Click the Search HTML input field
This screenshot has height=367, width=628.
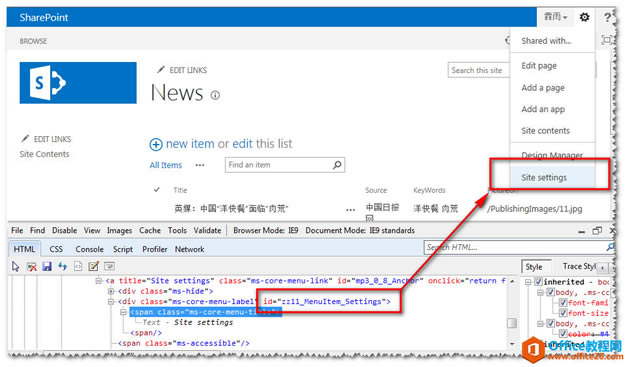tap(515, 247)
